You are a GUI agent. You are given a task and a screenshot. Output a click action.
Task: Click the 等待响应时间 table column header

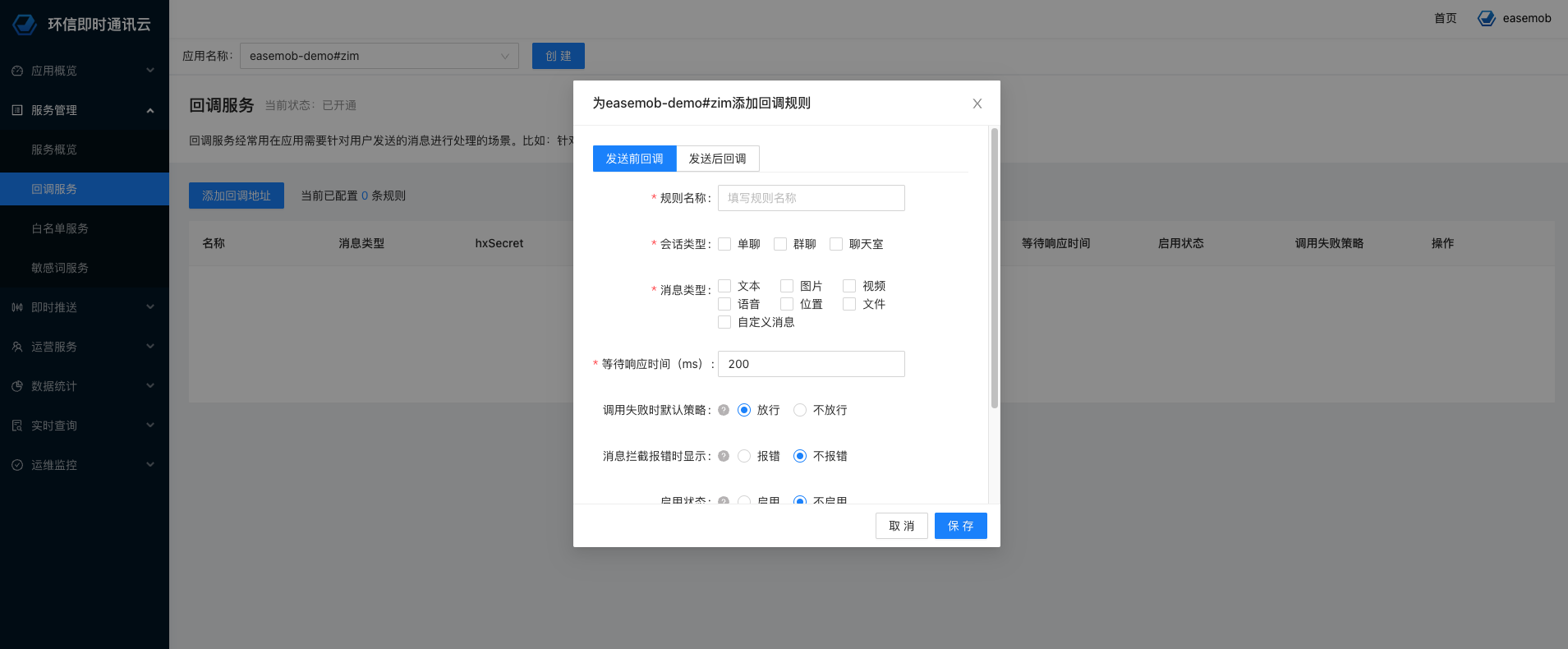pyautogui.click(x=1056, y=243)
